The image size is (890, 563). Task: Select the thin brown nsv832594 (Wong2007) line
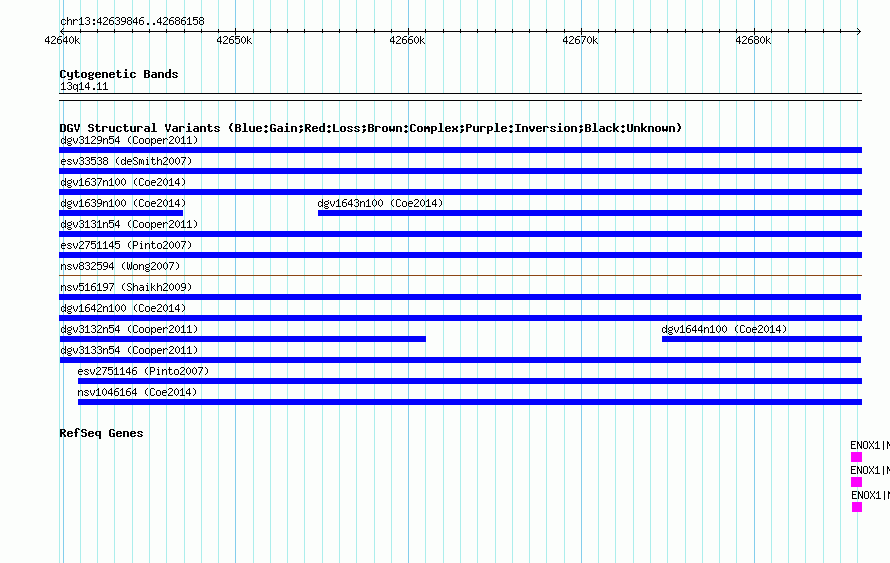click(x=460, y=276)
